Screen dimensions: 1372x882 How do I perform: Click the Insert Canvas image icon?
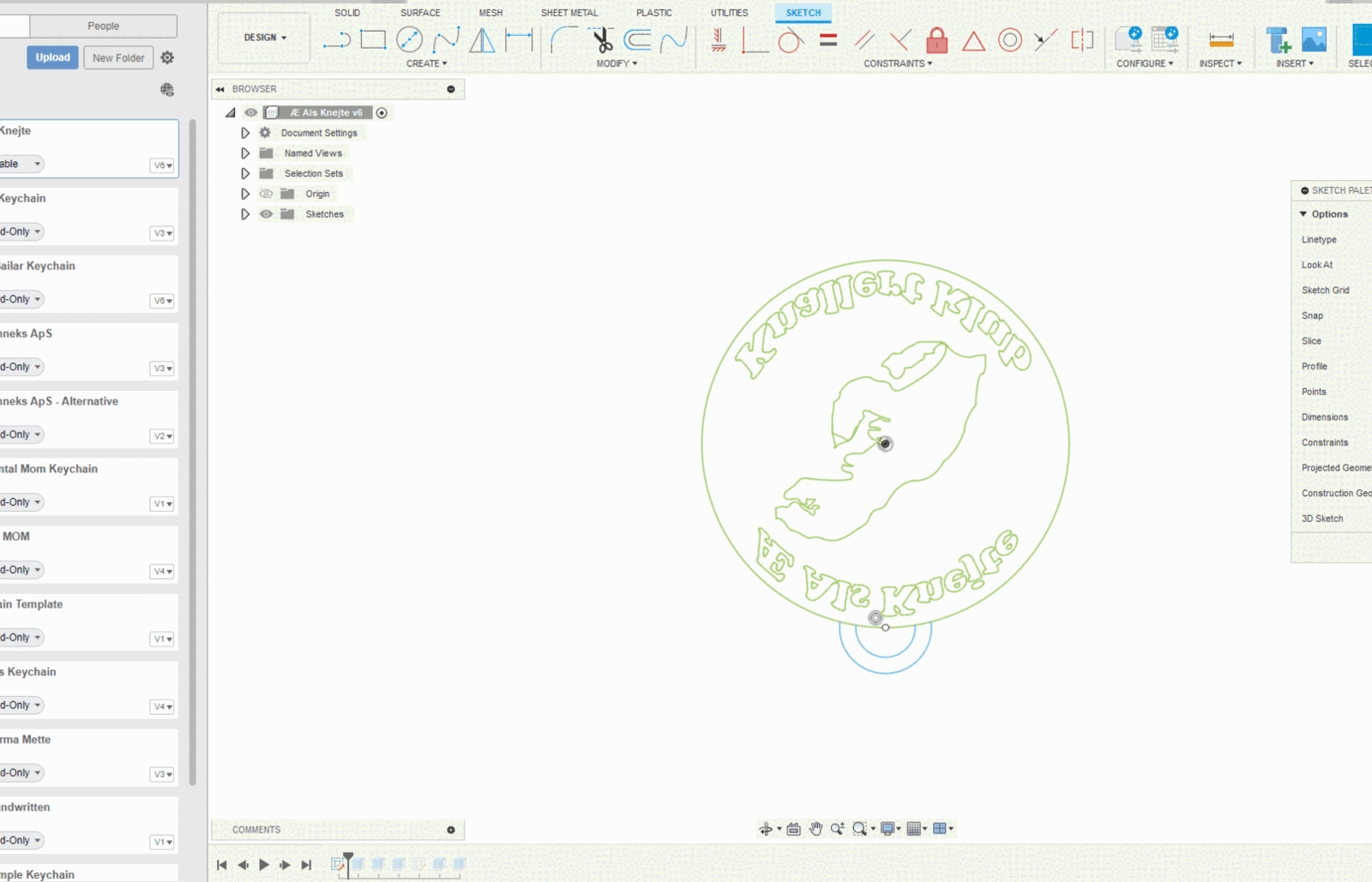click(1314, 39)
